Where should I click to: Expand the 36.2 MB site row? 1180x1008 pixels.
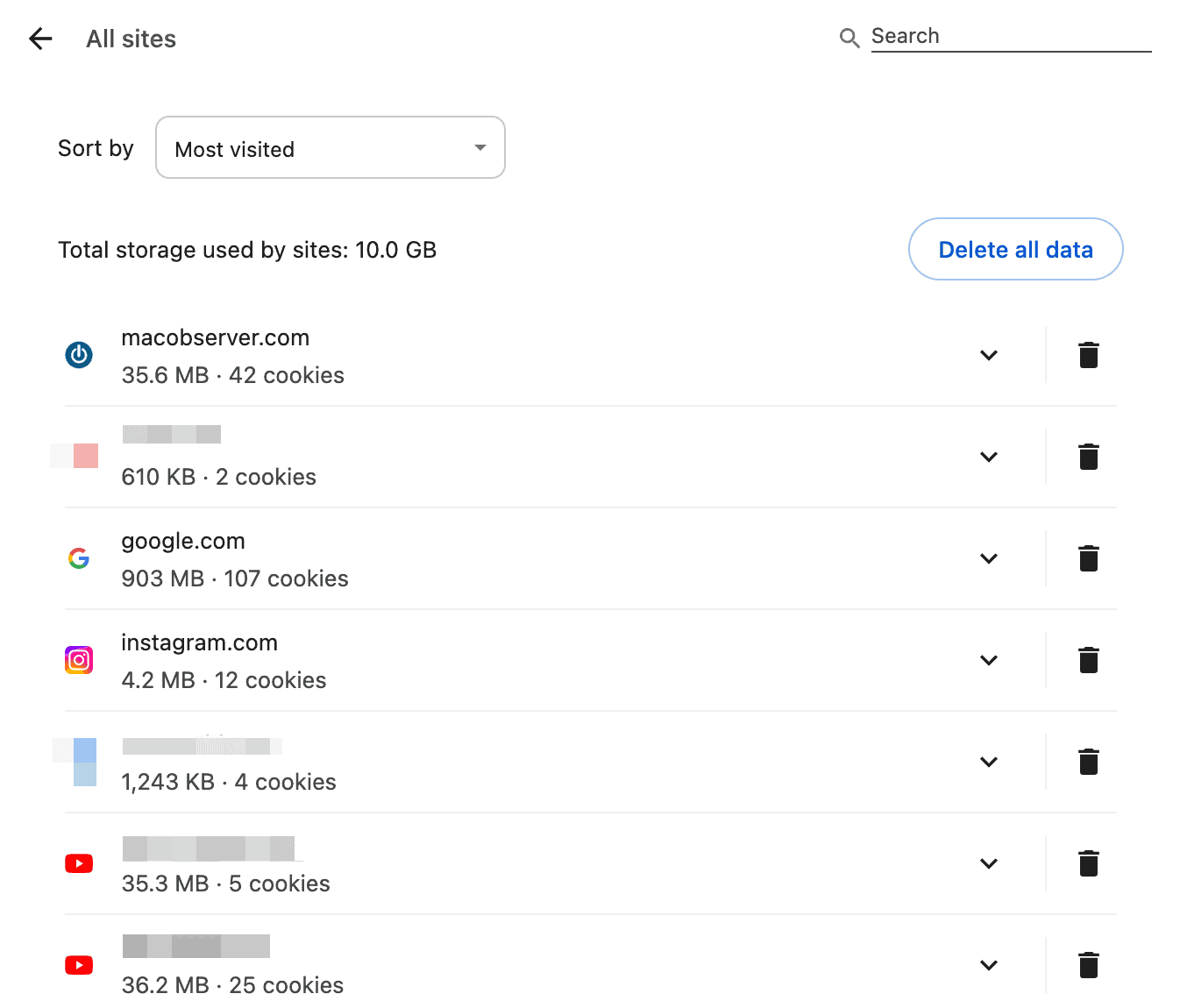(x=988, y=965)
